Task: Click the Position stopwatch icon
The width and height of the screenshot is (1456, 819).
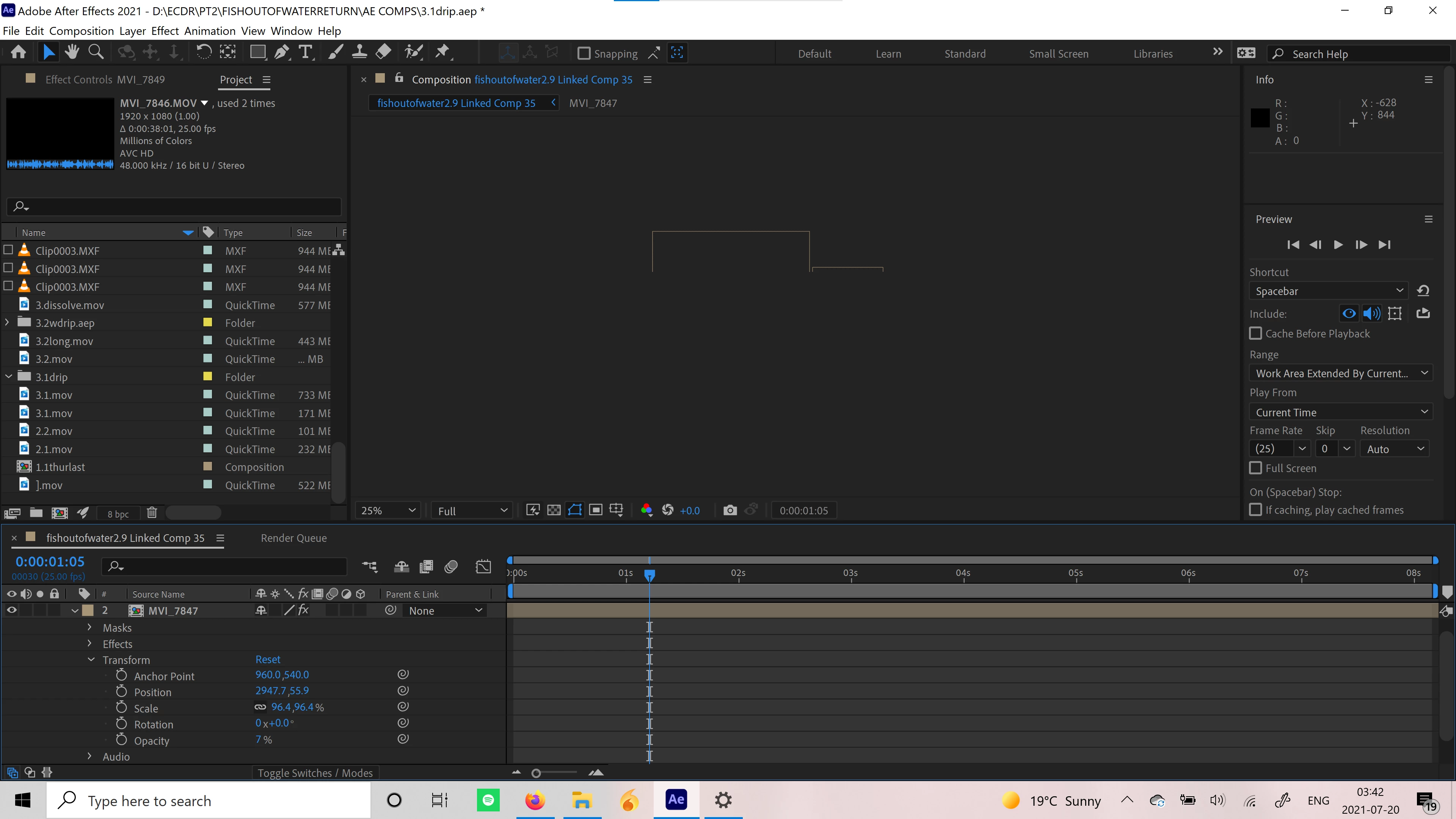Action: pyautogui.click(x=121, y=691)
